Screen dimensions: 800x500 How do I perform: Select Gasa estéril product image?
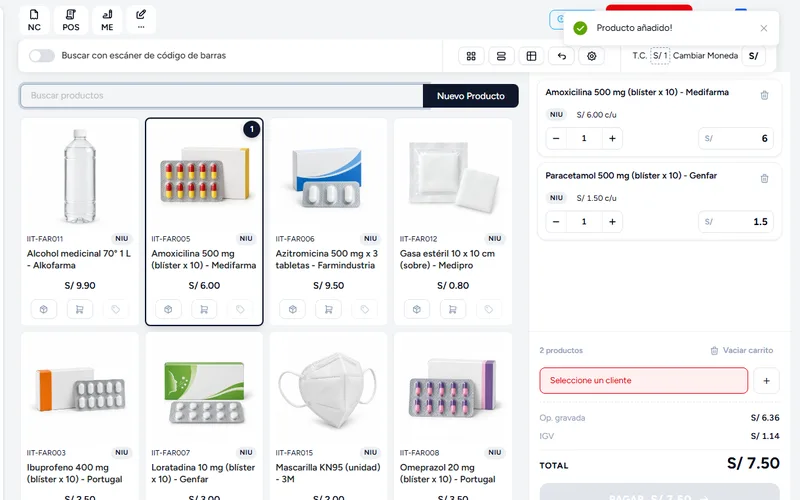point(453,177)
